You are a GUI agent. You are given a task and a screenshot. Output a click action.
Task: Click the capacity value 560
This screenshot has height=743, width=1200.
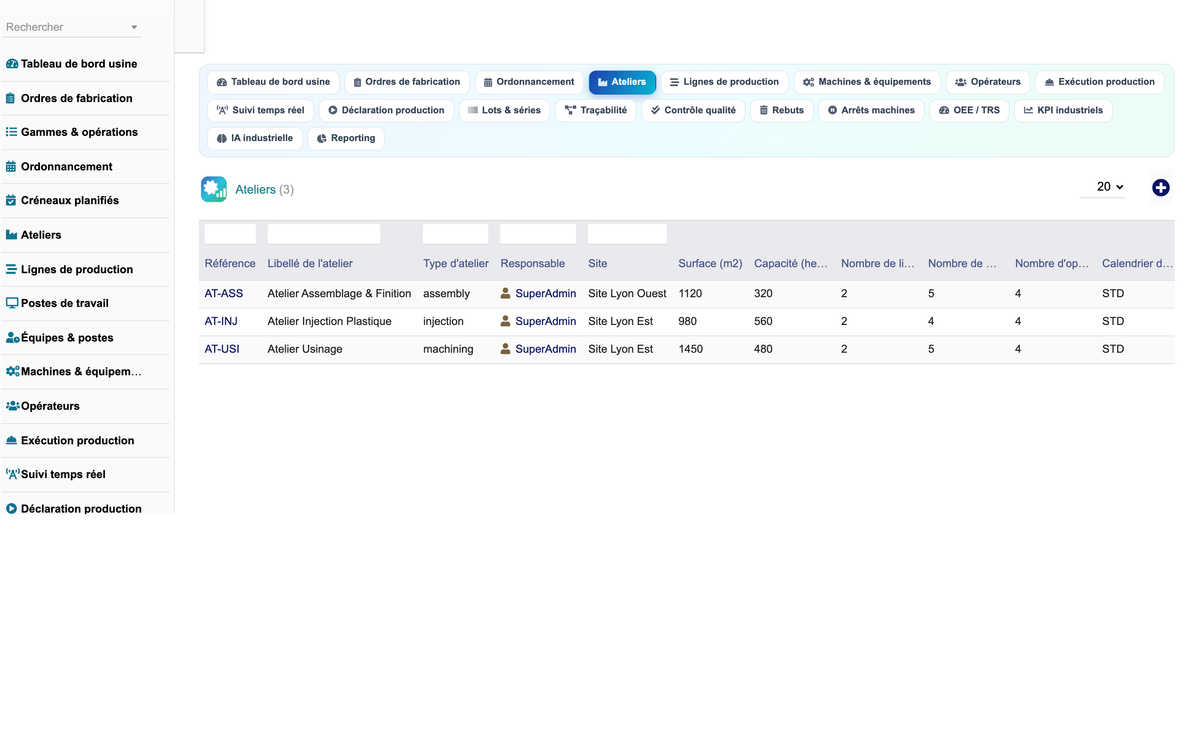pyautogui.click(x=764, y=321)
